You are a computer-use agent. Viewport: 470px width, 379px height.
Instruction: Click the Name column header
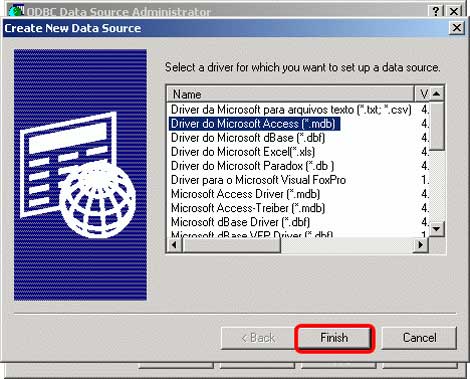(290, 94)
